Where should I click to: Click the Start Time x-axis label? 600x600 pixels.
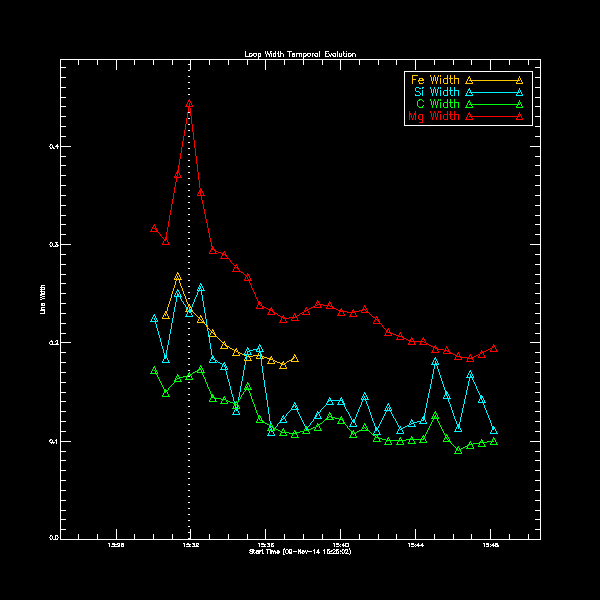click(300, 552)
